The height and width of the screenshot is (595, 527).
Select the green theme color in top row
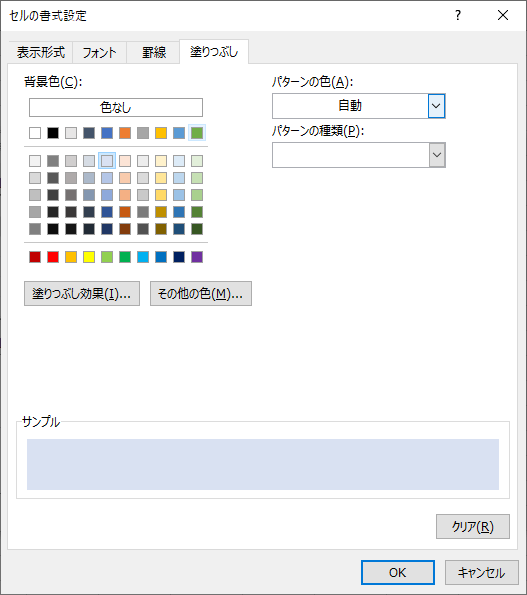point(197,133)
